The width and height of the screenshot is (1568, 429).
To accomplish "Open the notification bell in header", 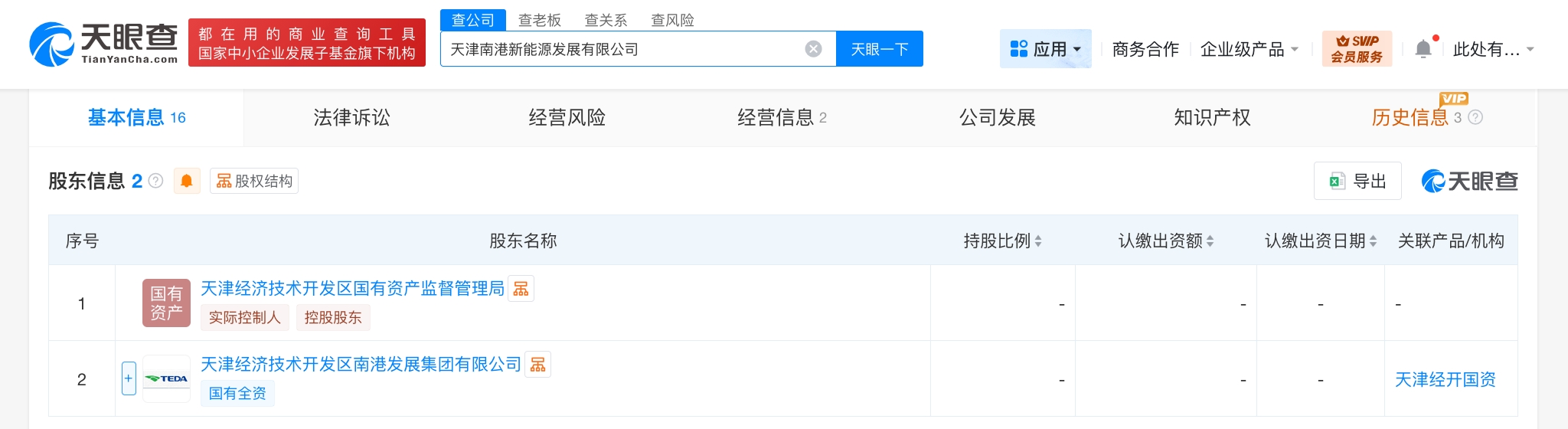I will point(1423,49).
